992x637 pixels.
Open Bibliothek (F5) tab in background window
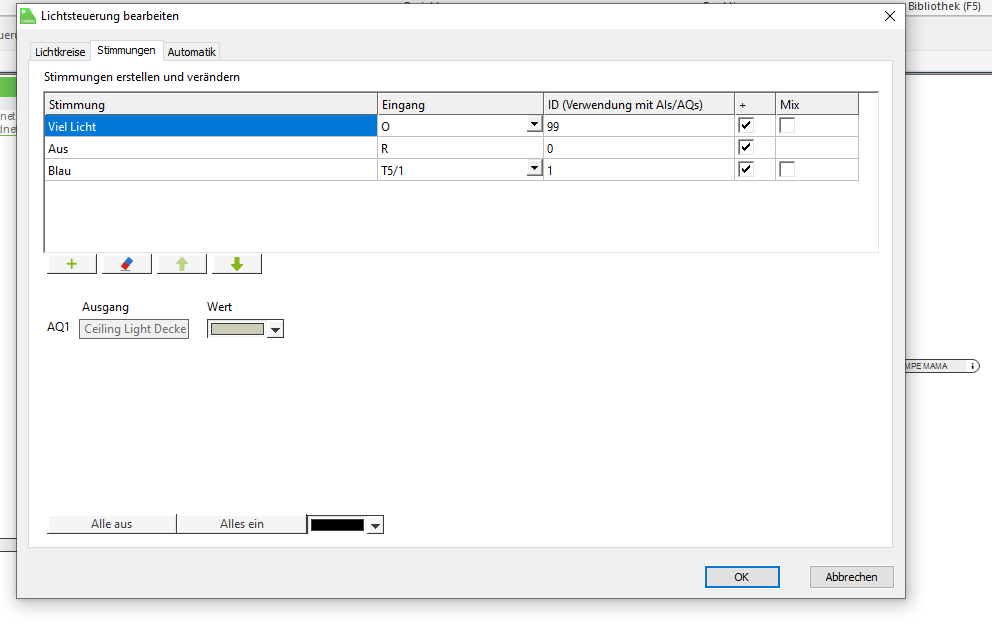(944, 6)
